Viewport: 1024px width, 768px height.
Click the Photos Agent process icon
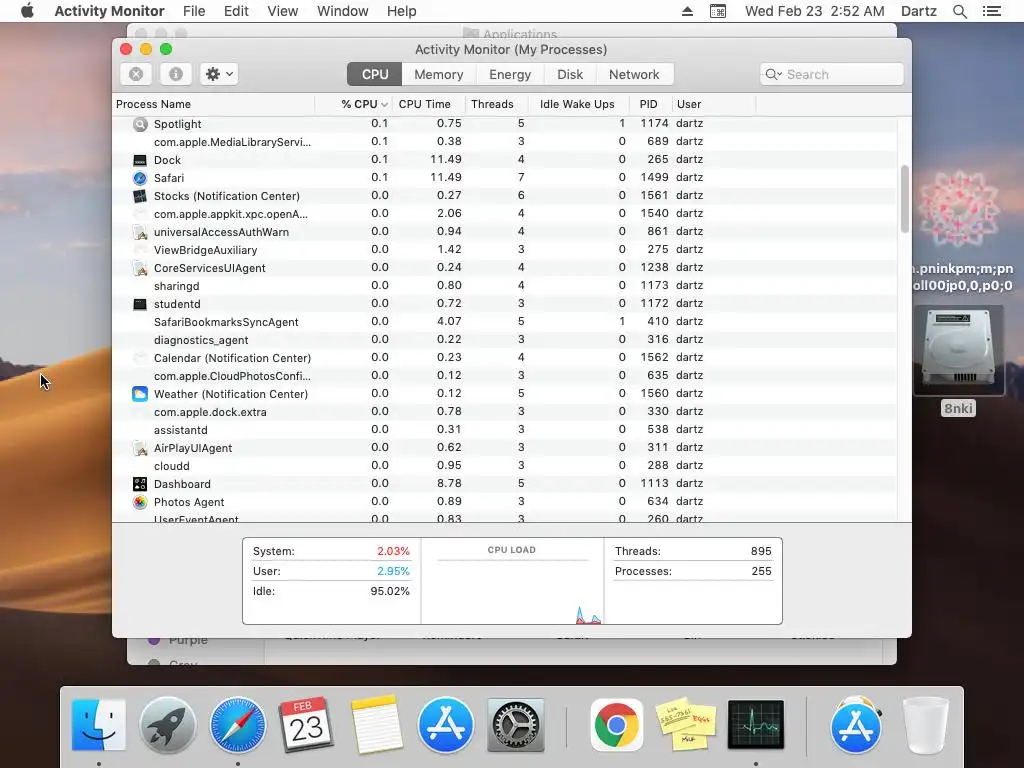(x=140, y=502)
